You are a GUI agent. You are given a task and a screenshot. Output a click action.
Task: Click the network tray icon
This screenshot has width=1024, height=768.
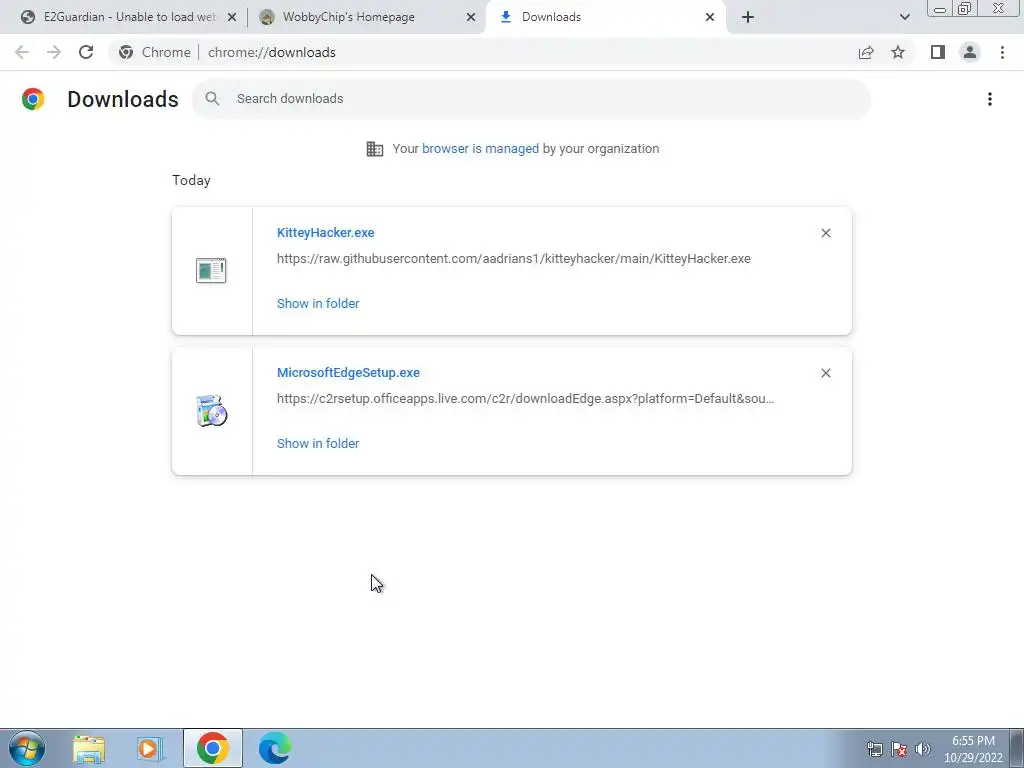(x=874, y=748)
